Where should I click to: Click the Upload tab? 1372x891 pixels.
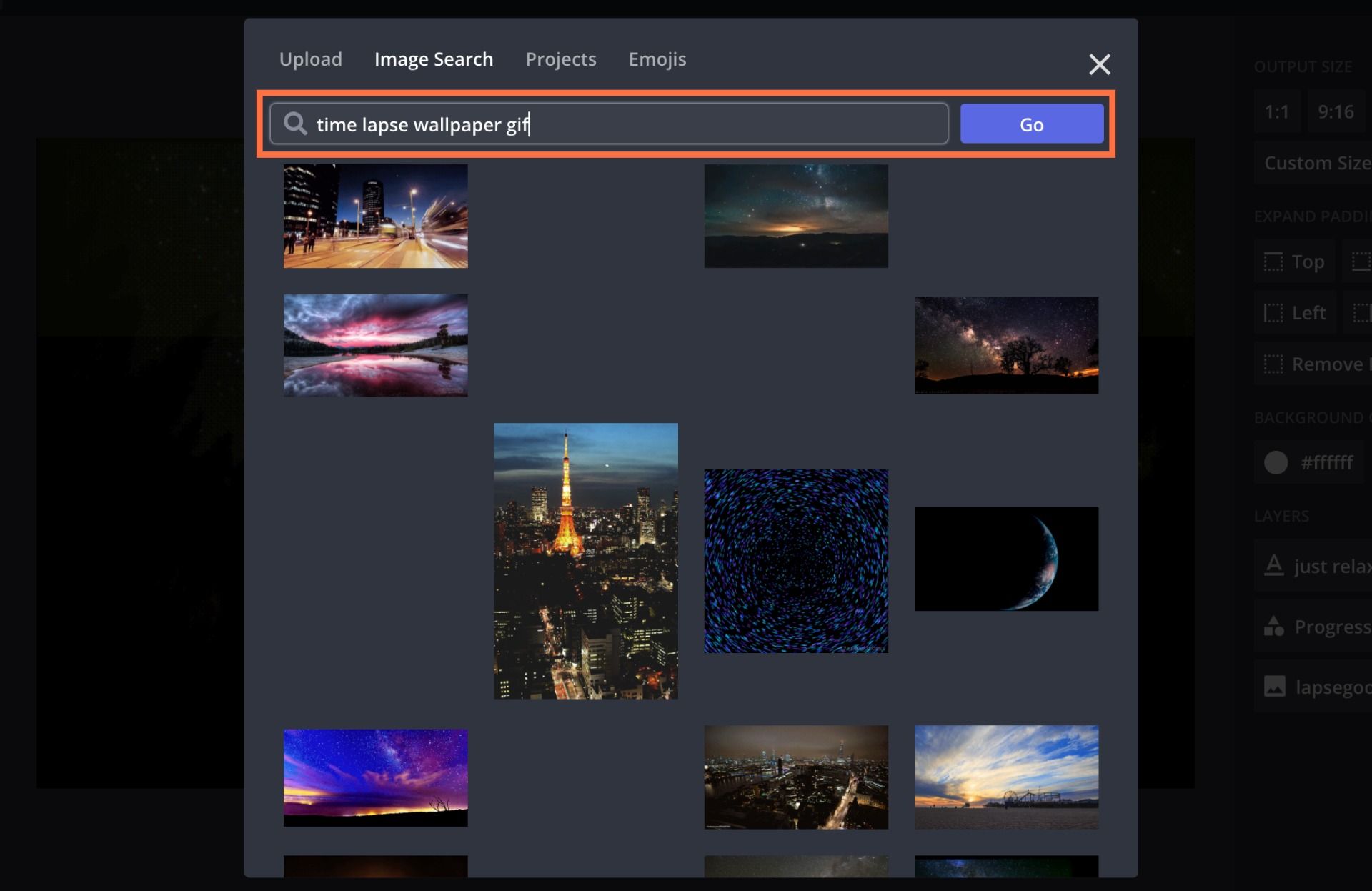(310, 59)
